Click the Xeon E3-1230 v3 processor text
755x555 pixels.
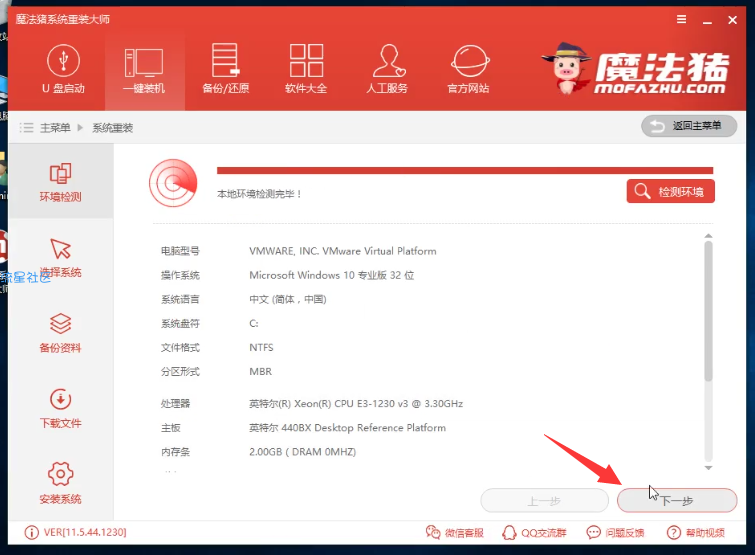click(356, 403)
